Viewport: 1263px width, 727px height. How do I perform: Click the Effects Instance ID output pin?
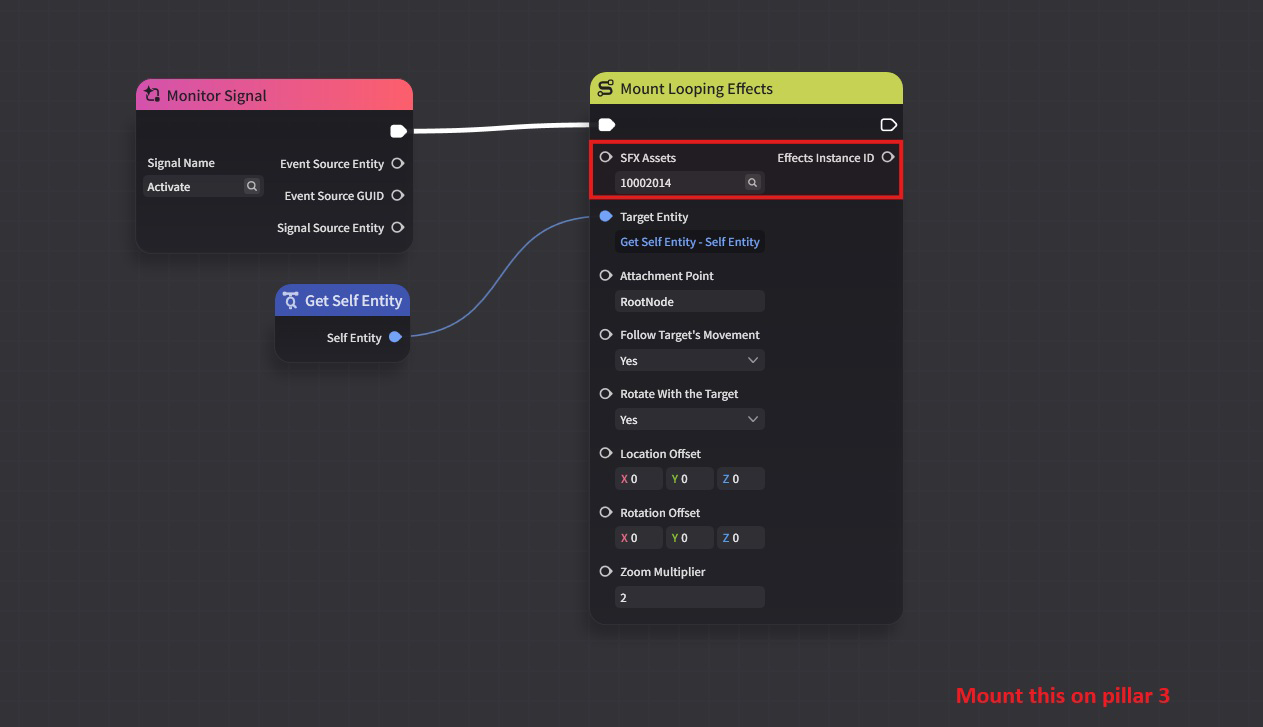click(x=887, y=157)
